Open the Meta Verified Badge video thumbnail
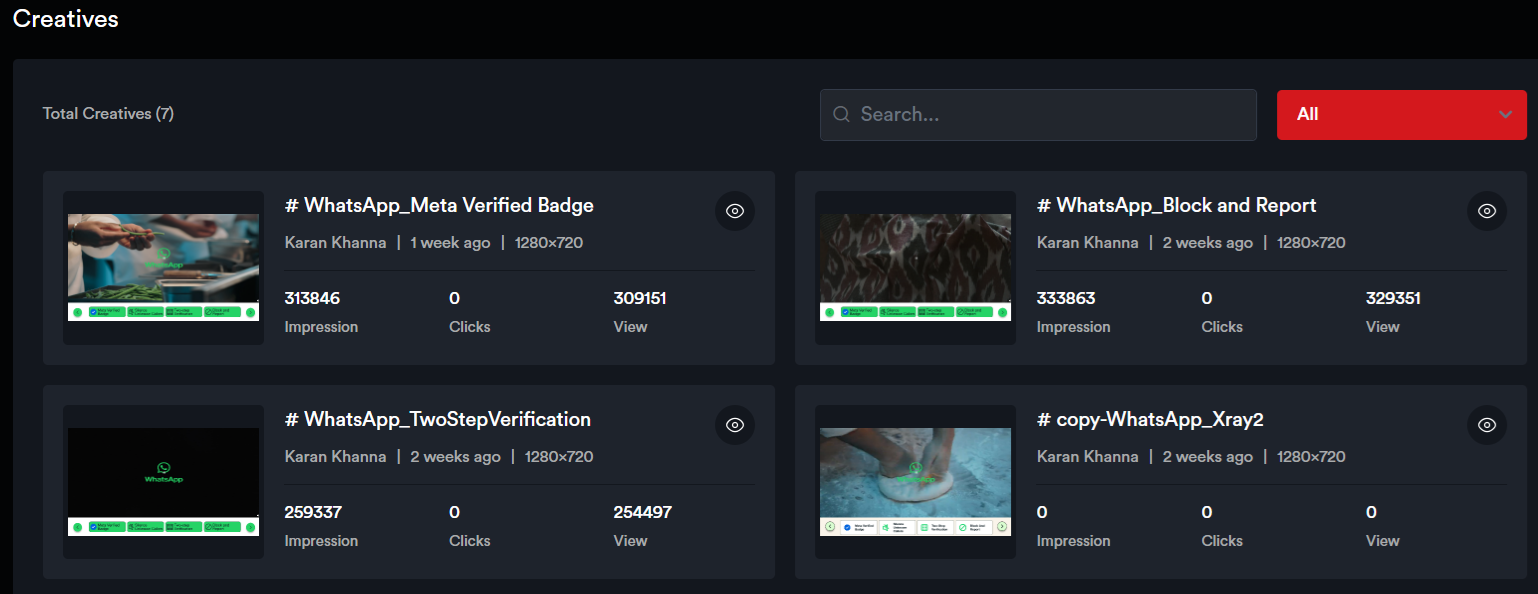 163,267
